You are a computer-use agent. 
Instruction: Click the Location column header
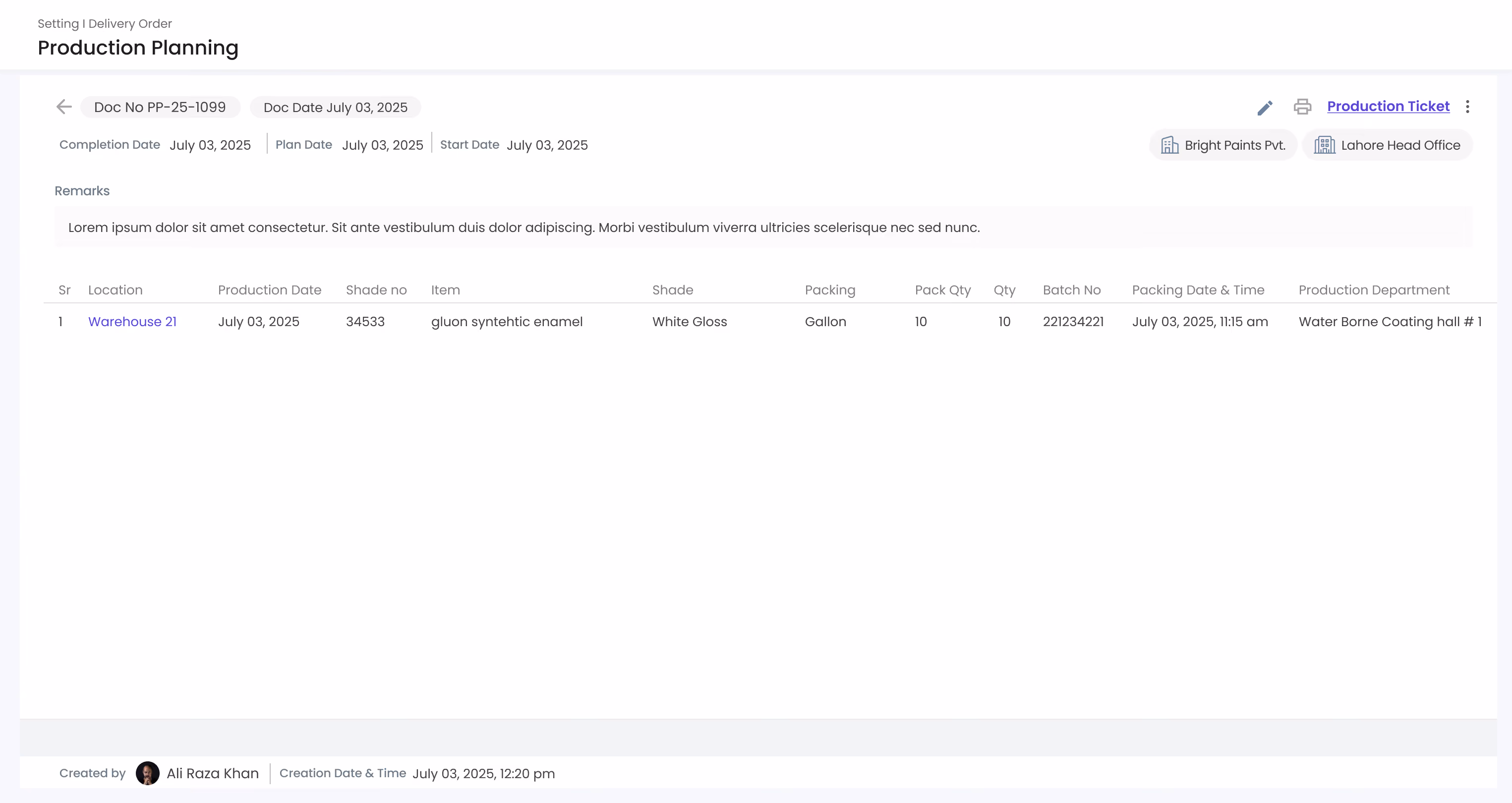[115, 290]
